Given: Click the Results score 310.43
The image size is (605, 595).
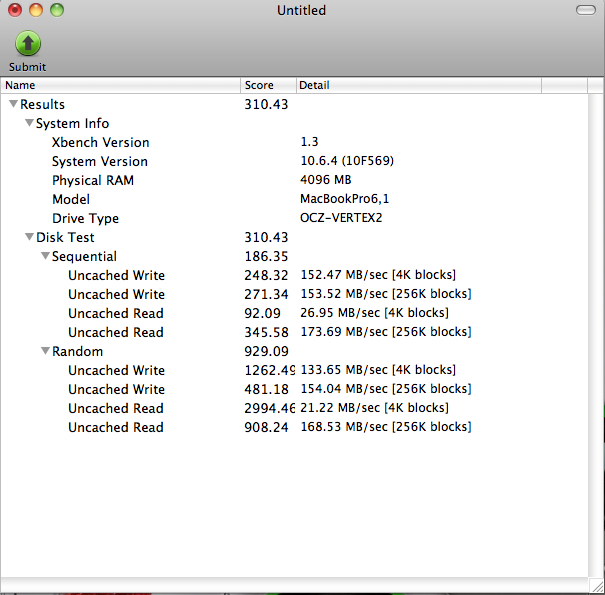Looking at the screenshot, I should pyautogui.click(x=266, y=104).
